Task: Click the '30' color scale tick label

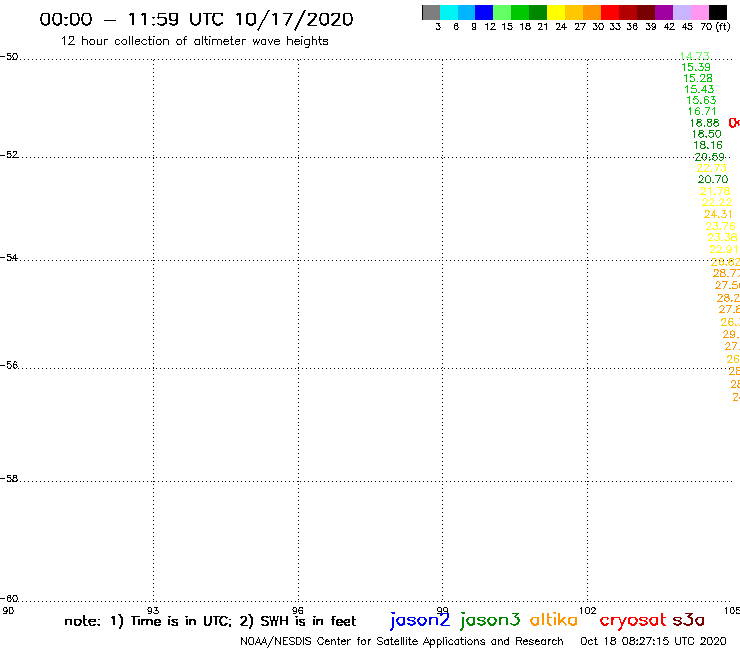Action: [598, 27]
